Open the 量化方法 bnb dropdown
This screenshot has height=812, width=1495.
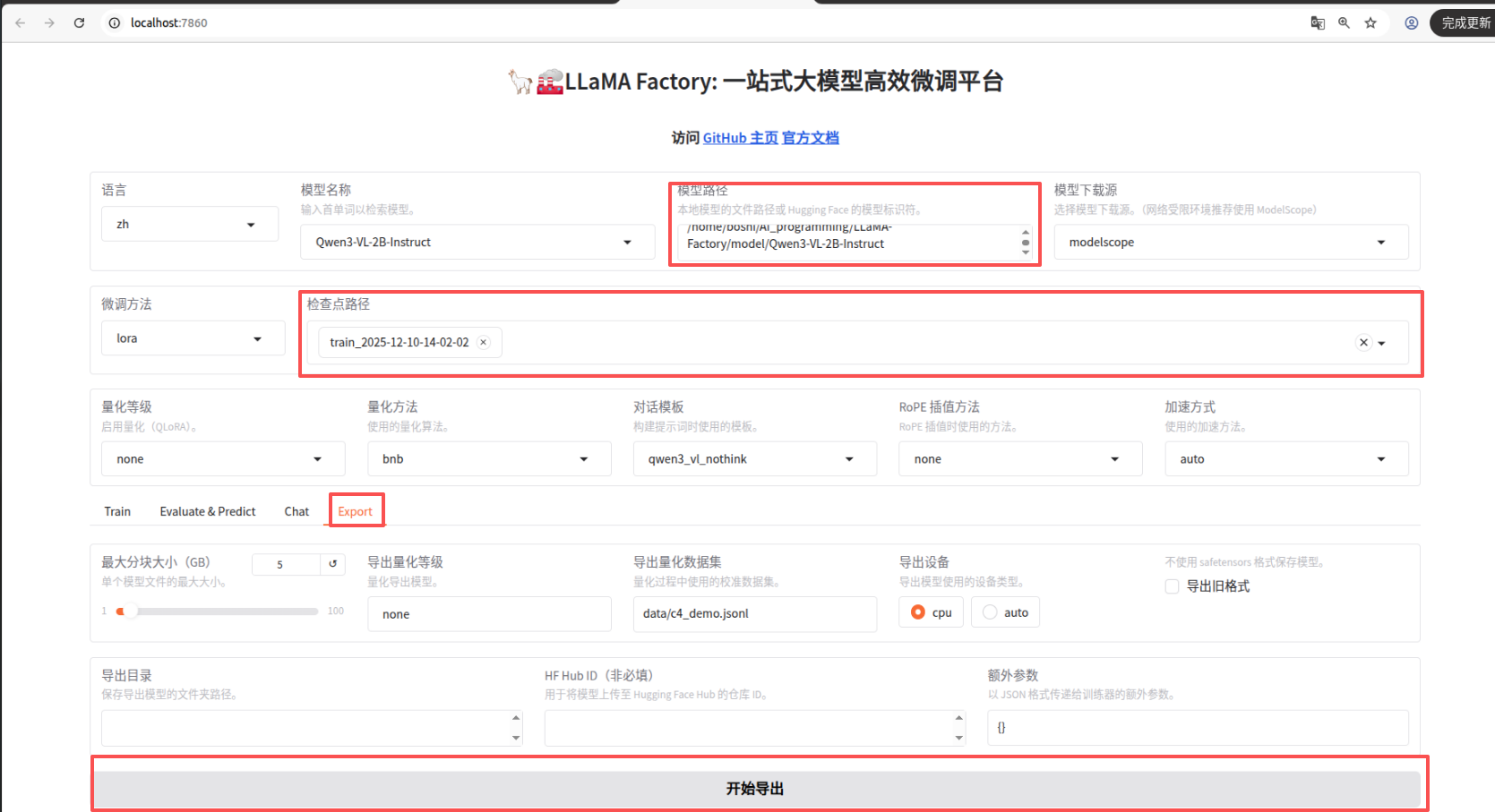click(489, 458)
